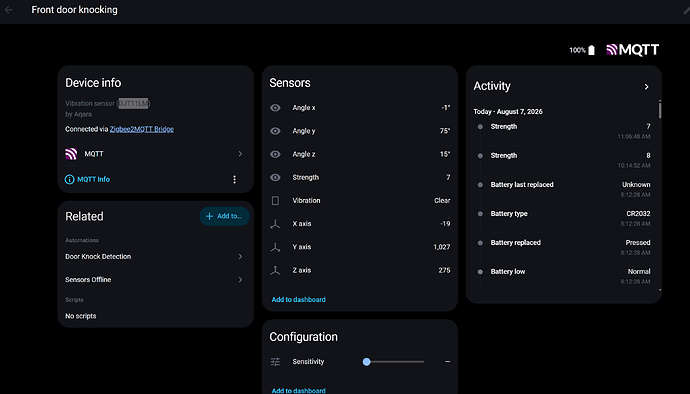The height and width of the screenshot is (394, 690).
Task: Click the Angle z sensor label
Action: click(304, 154)
